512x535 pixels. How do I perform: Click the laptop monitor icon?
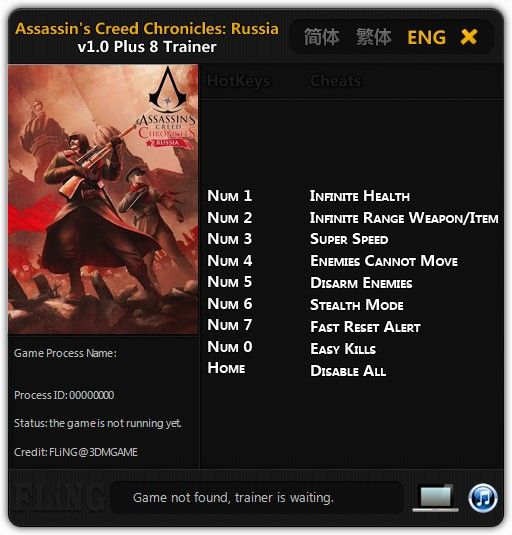[436, 497]
